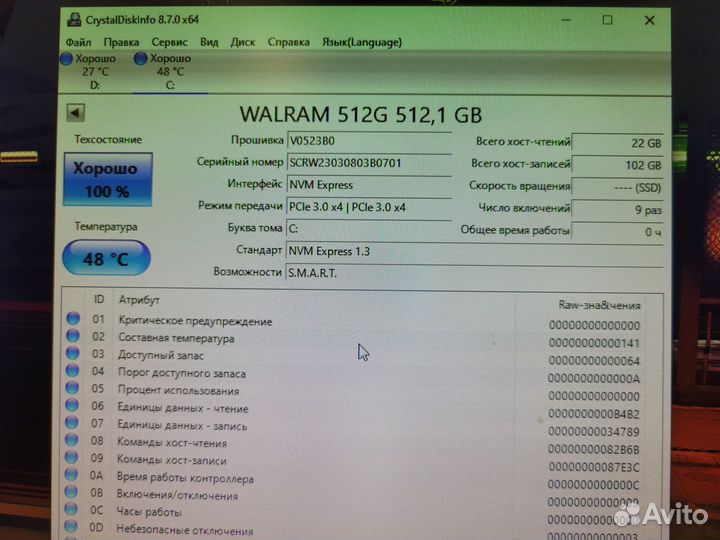Select attribute Единицы данных - чтение
The width and height of the screenshot is (720, 540).
coord(183,408)
